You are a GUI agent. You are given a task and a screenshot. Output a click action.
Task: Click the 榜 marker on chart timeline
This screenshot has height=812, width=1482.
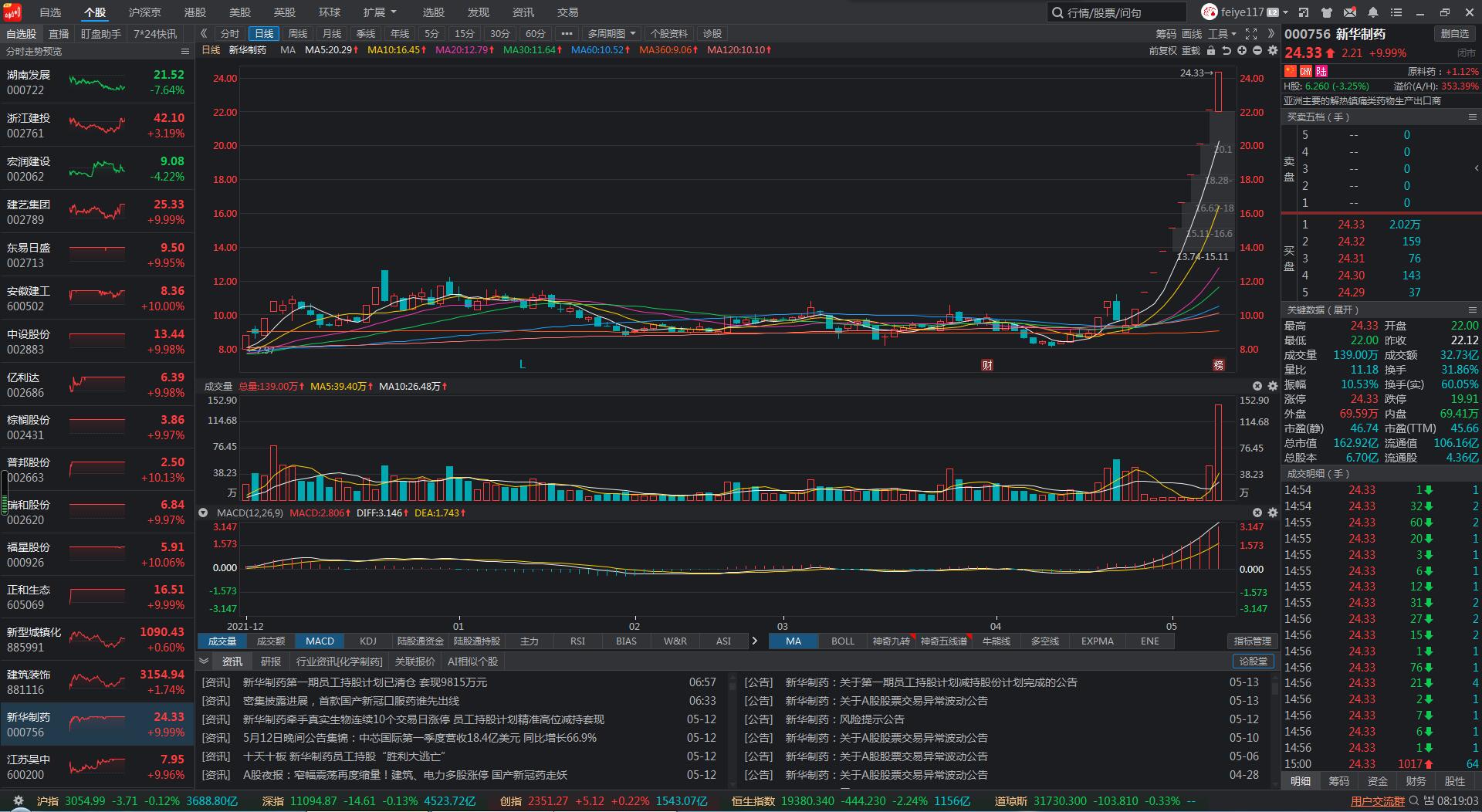1219,365
